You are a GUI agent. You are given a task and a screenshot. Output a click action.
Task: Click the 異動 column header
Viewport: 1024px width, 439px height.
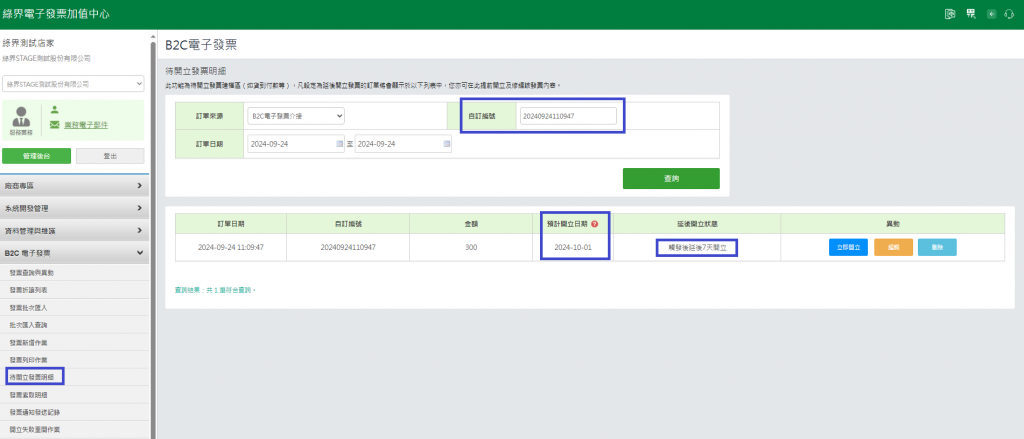pos(893,224)
